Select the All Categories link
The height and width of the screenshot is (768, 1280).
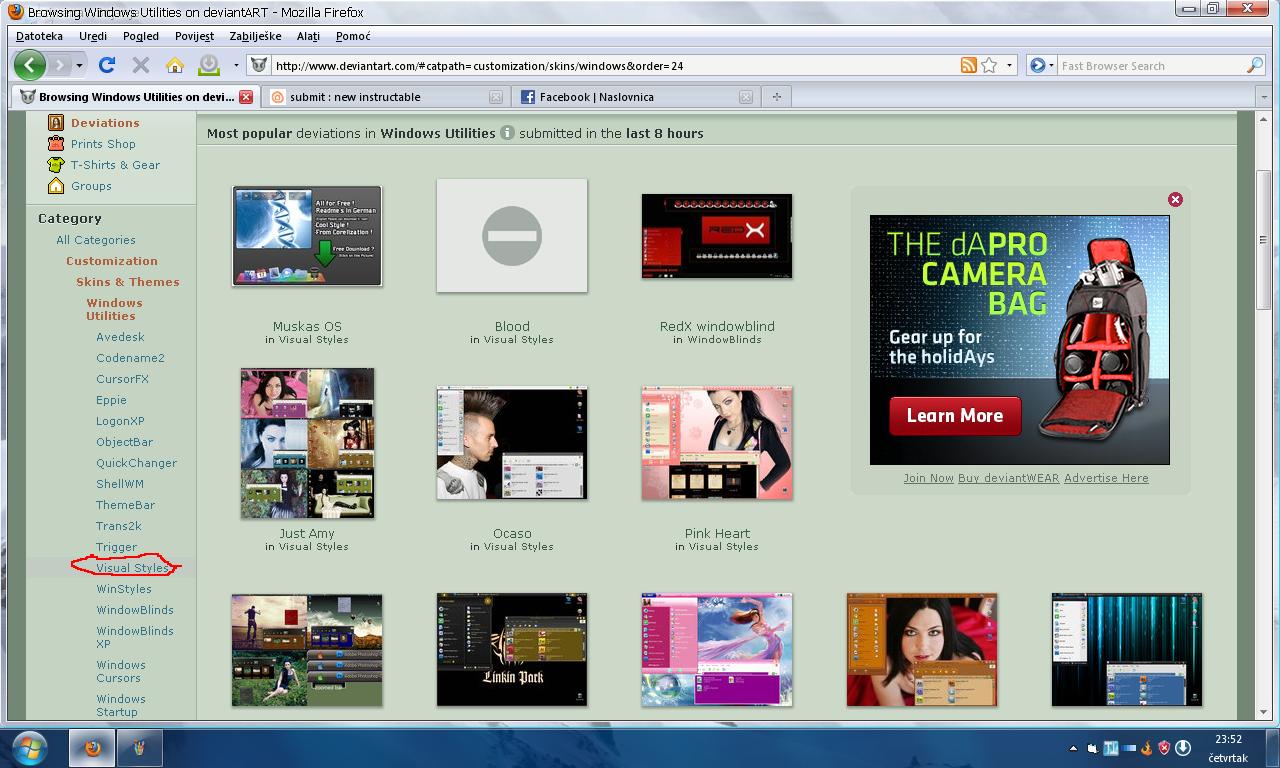click(x=96, y=240)
